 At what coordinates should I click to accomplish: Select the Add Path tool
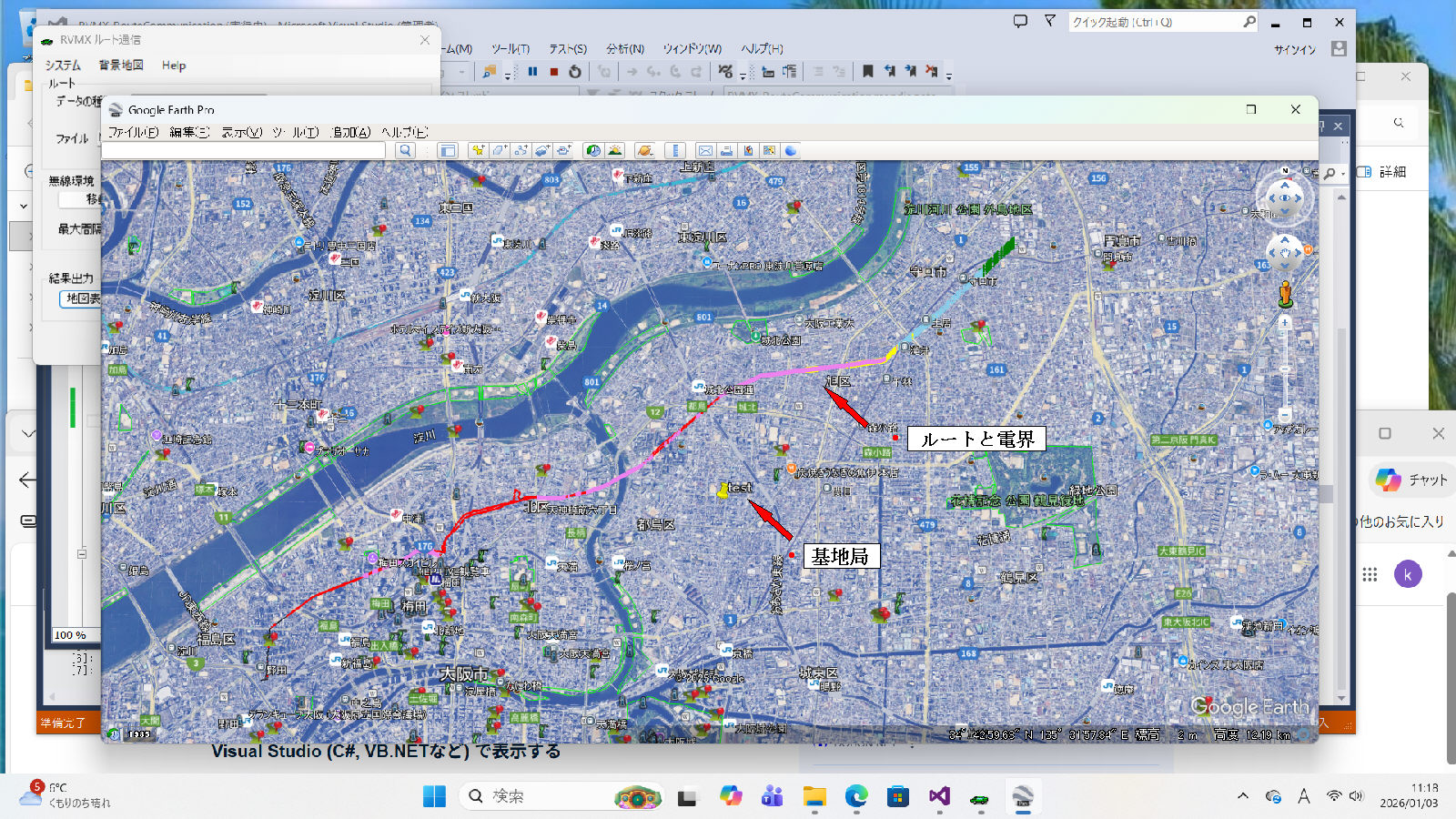click(521, 151)
